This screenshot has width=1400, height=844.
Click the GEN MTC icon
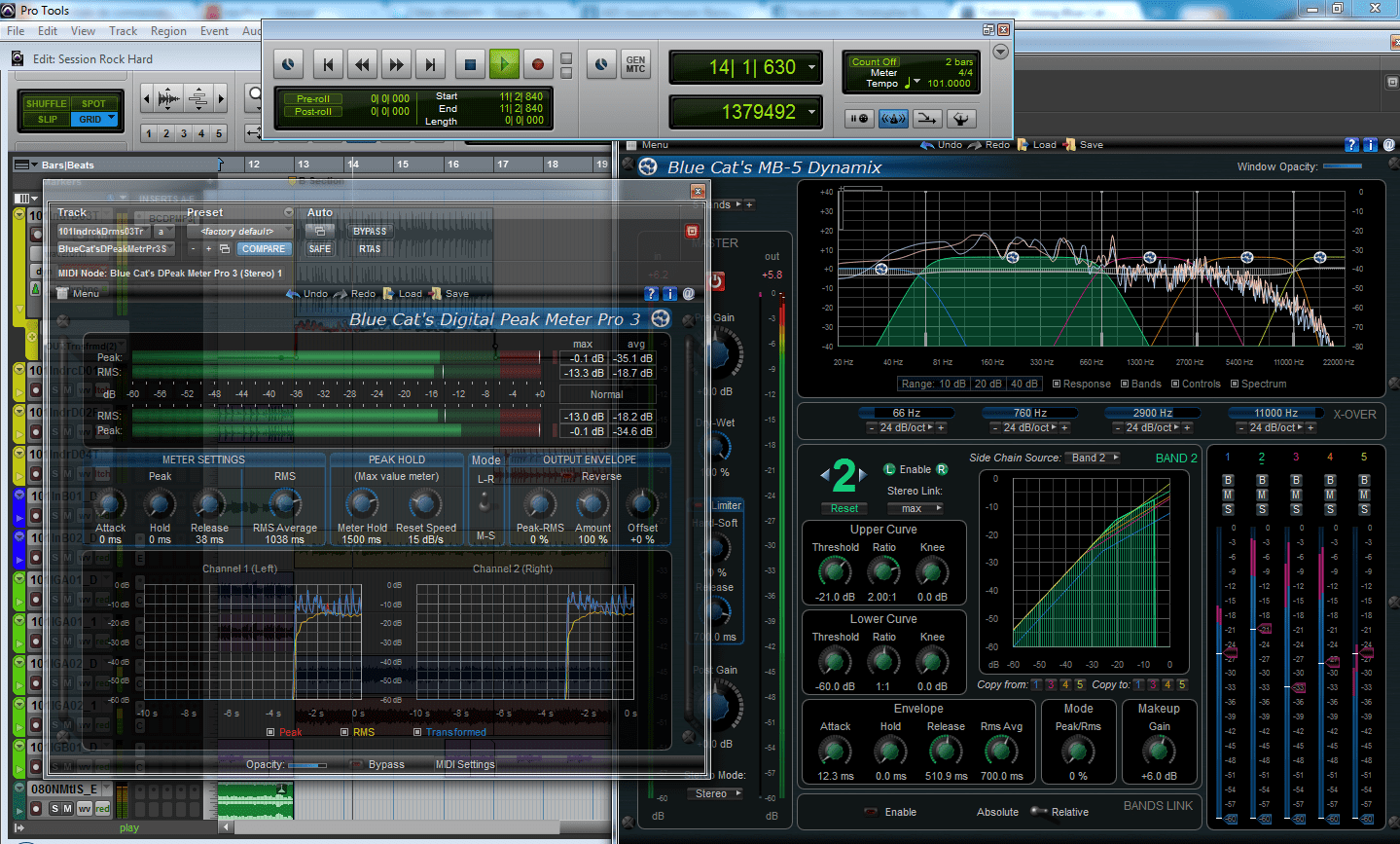[x=635, y=64]
